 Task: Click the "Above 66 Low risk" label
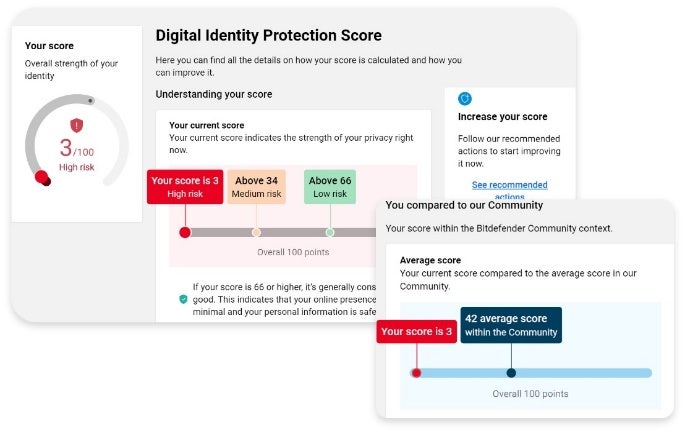point(330,187)
